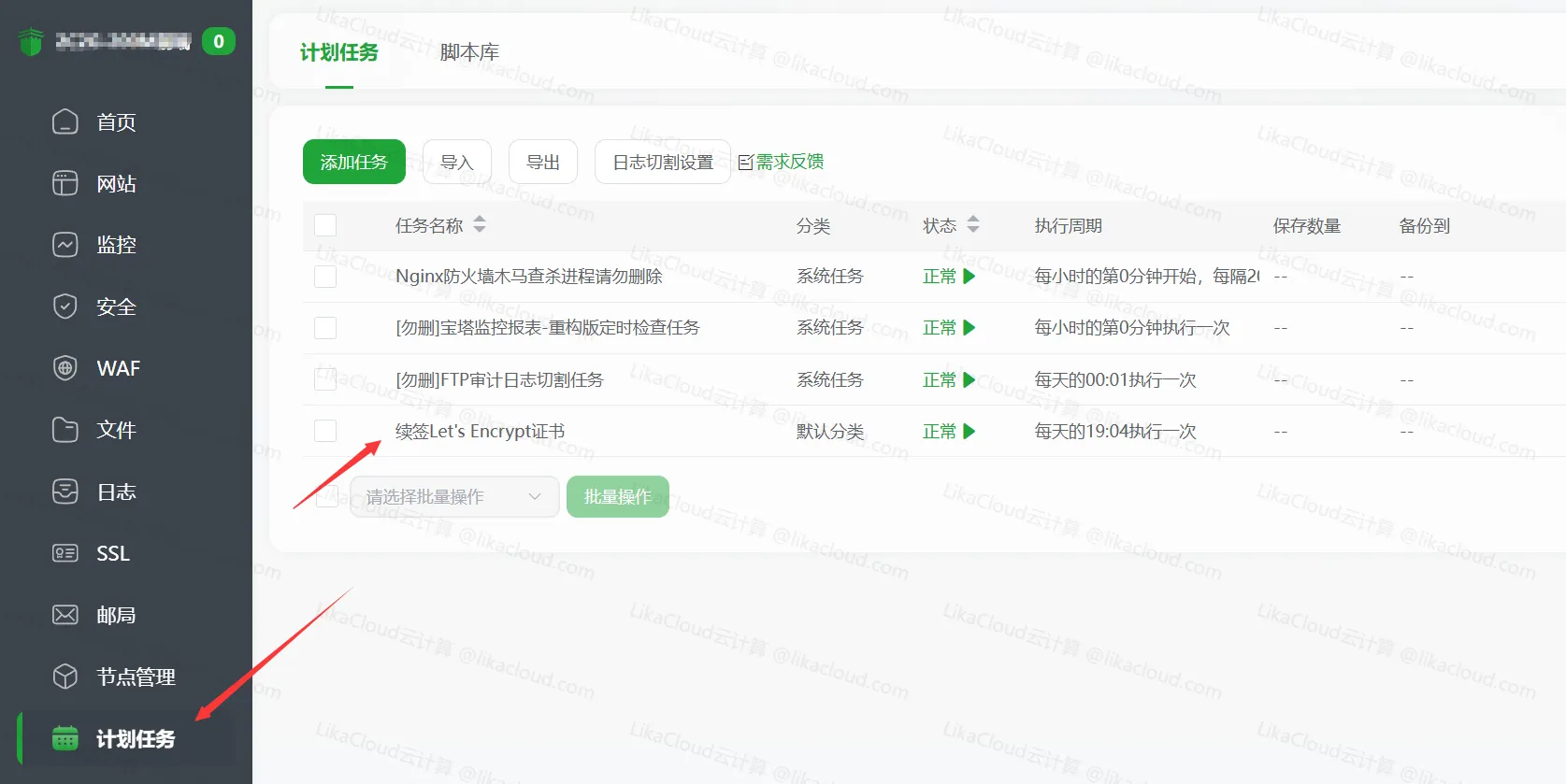
Task: Click 默认分类 category cell
Action: tap(830, 432)
